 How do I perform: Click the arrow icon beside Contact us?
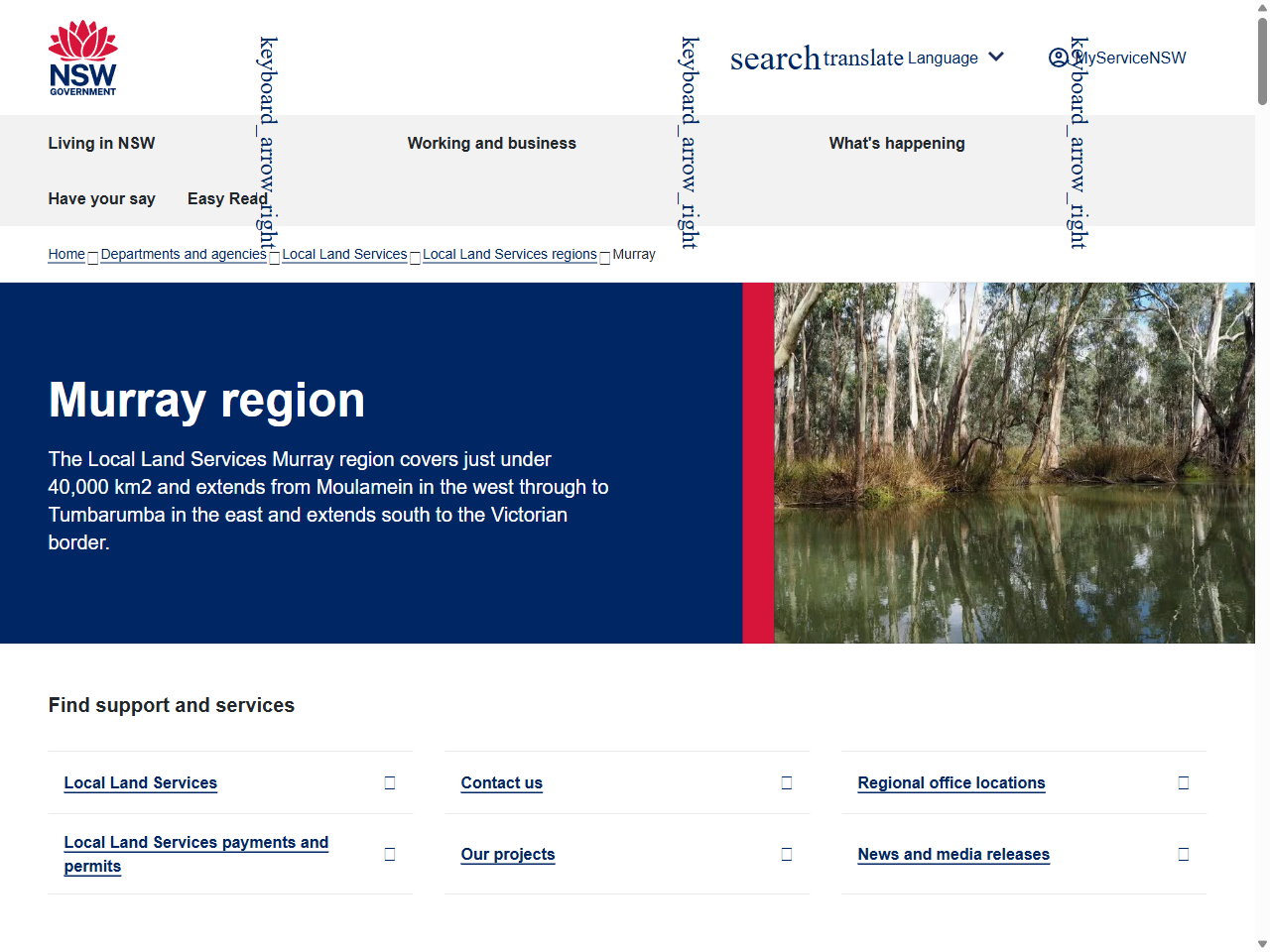click(786, 782)
